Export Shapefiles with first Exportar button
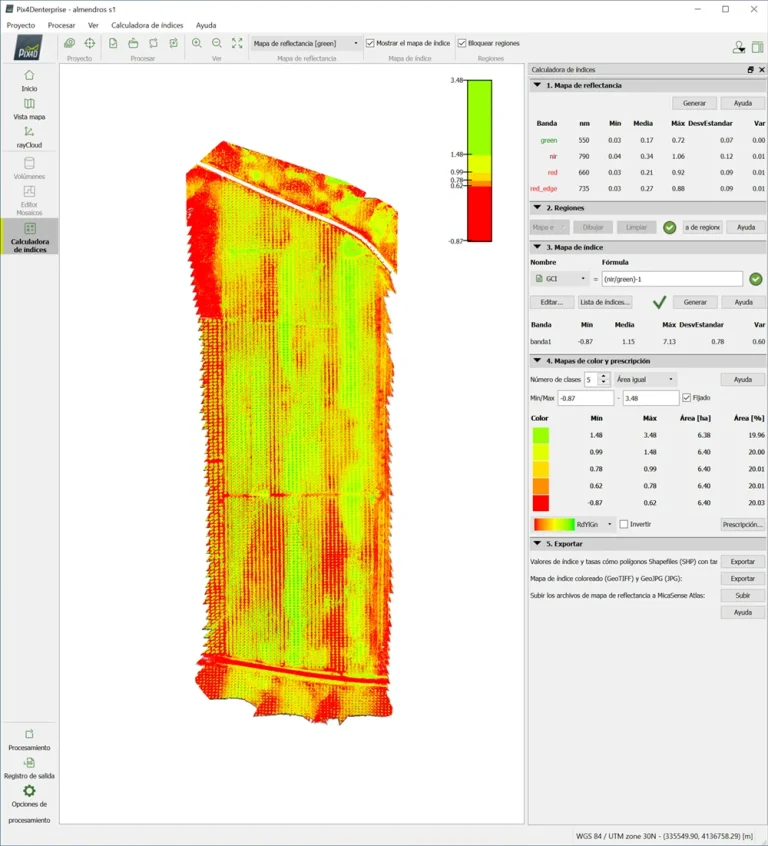768x846 pixels. pos(743,562)
